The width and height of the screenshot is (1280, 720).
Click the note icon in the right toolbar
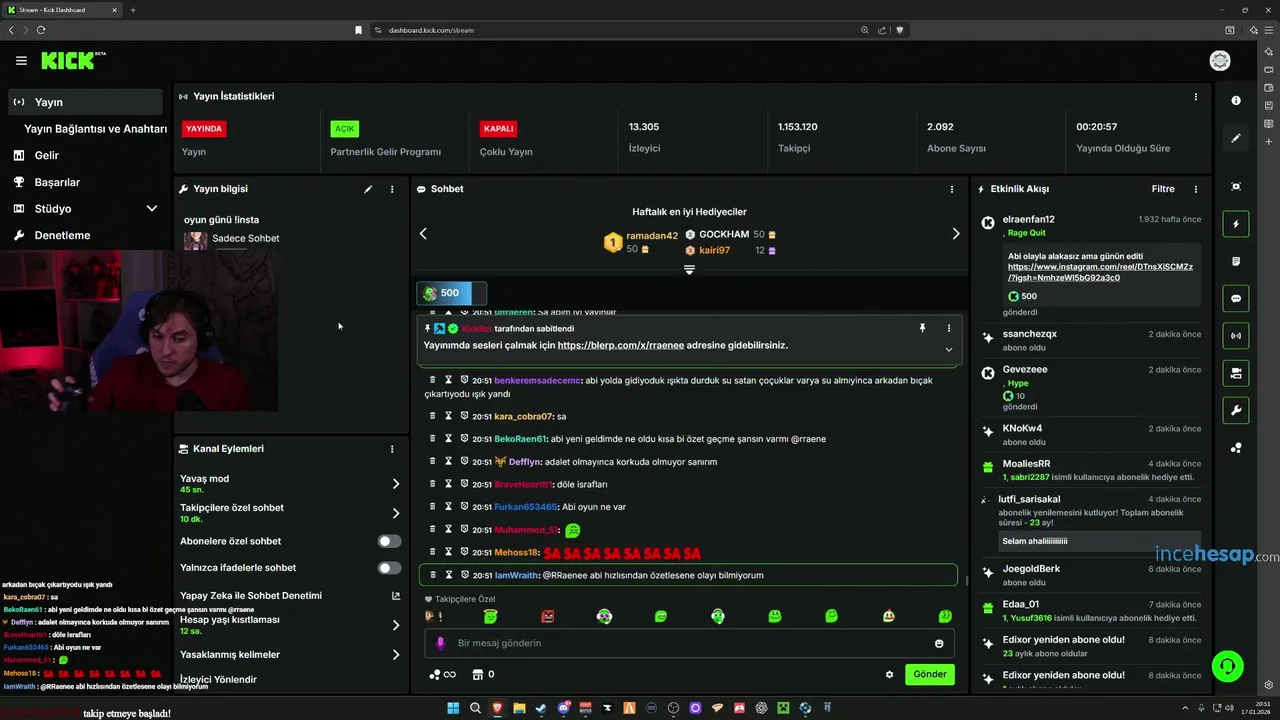[1236, 261]
